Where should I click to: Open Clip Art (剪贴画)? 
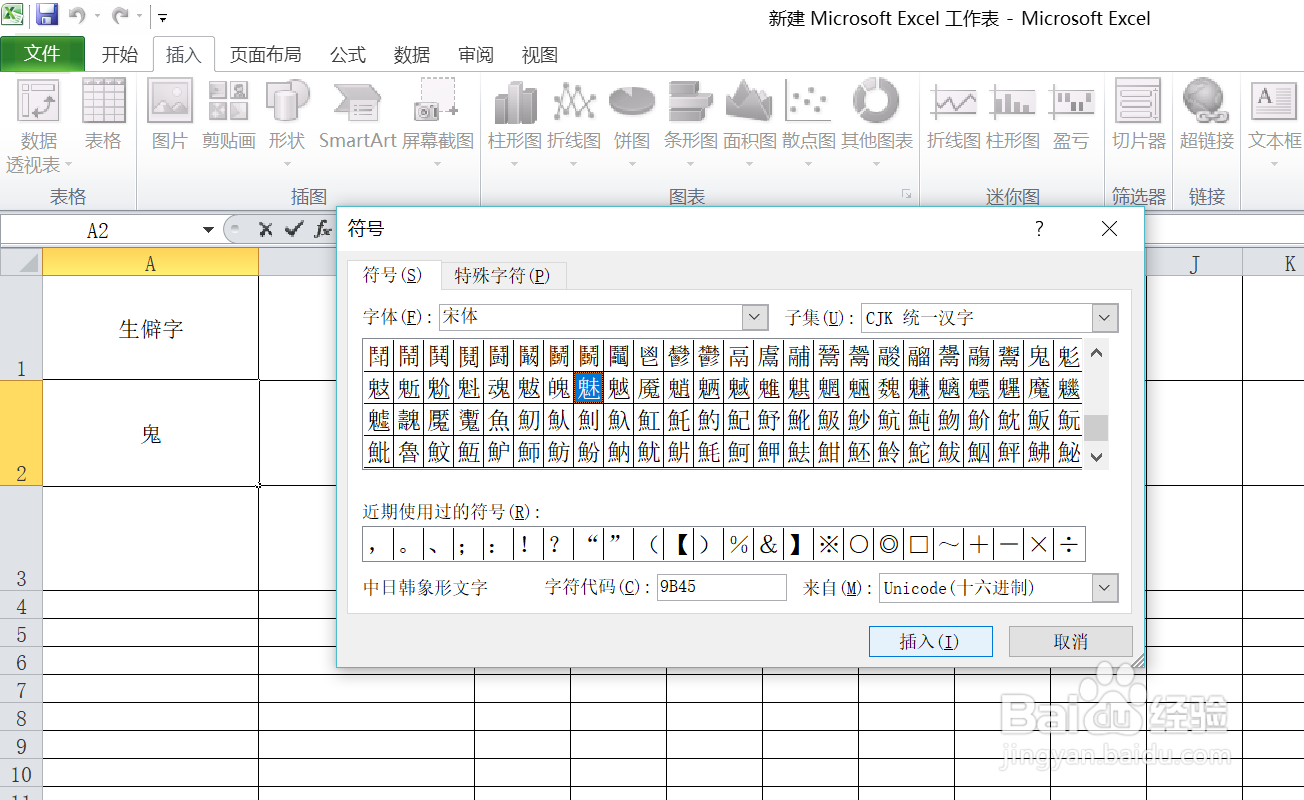228,115
